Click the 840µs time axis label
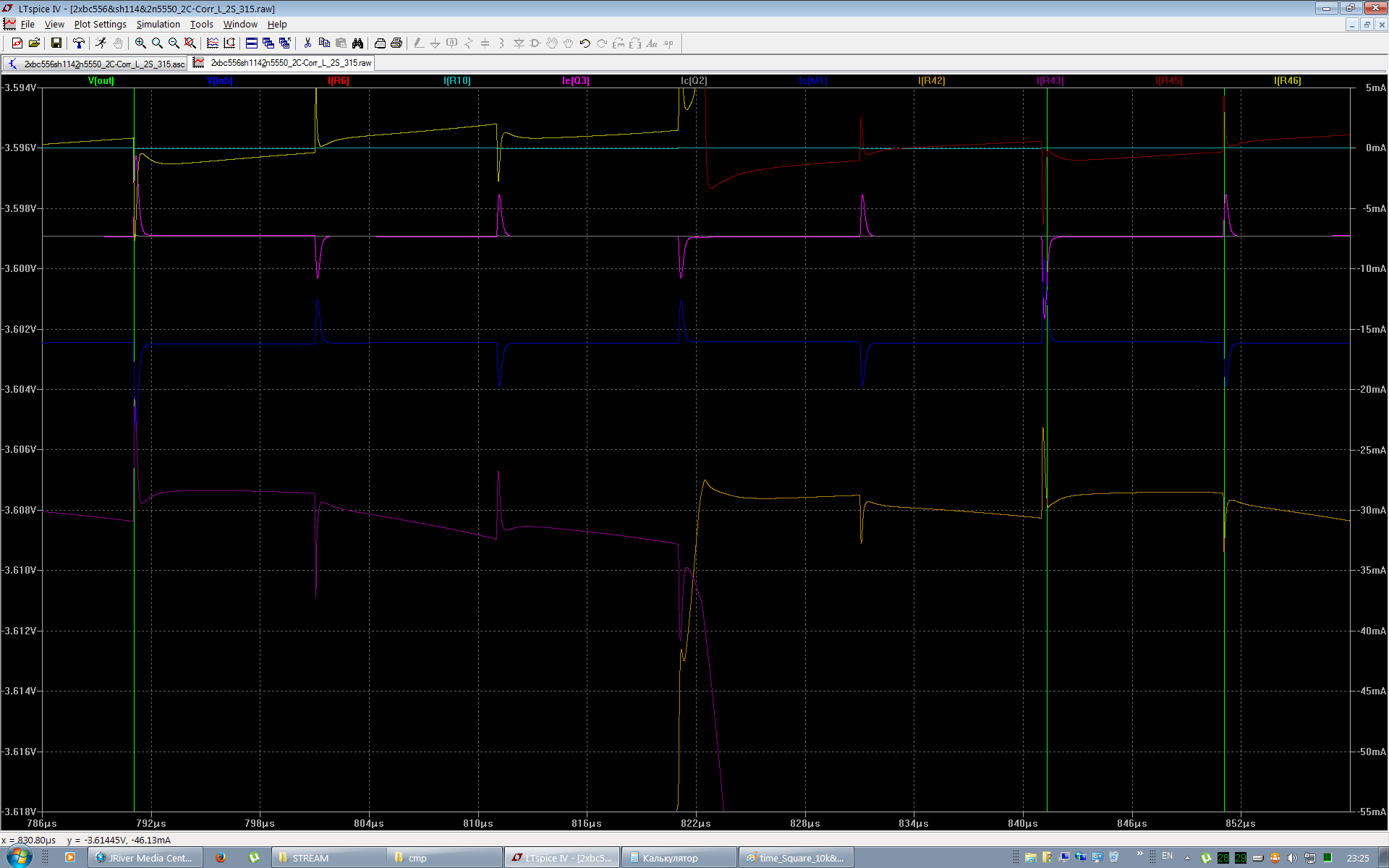Viewport: 1389px width, 868px height. (x=1023, y=823)
